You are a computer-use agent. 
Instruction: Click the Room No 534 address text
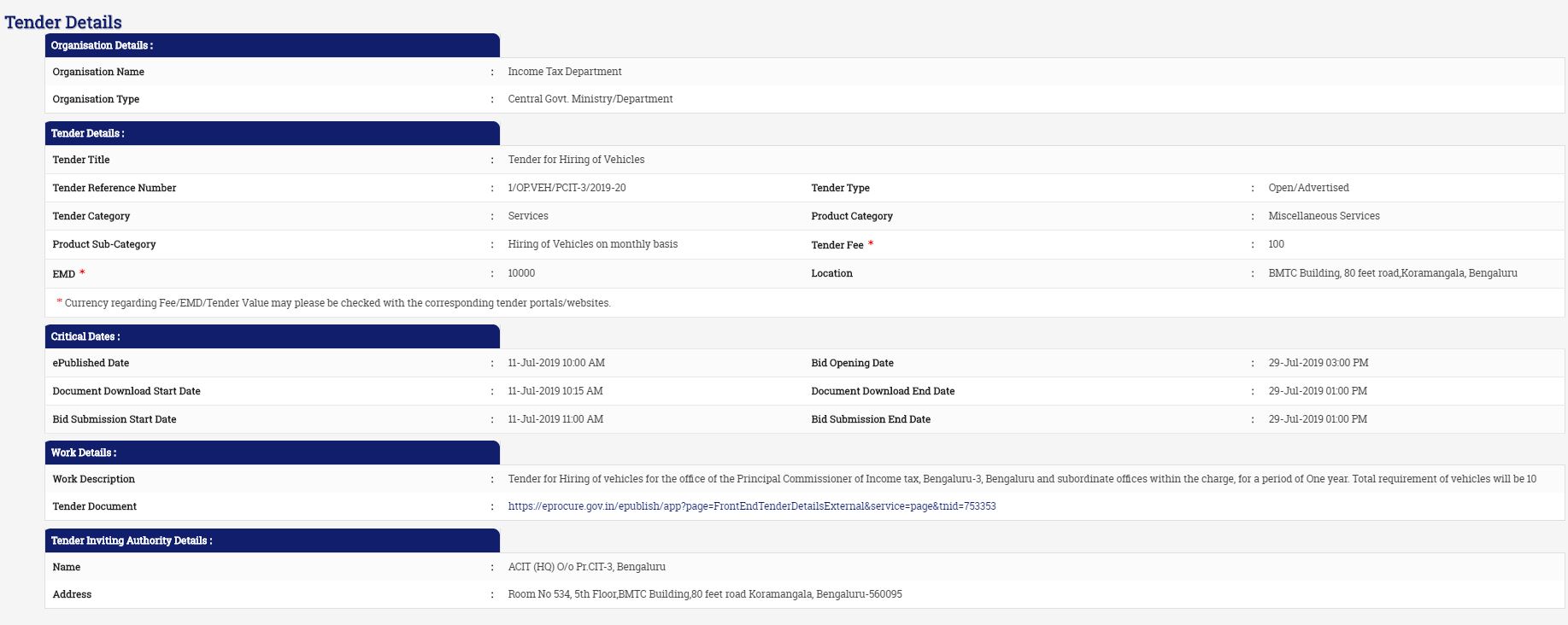tap(704, 594)
